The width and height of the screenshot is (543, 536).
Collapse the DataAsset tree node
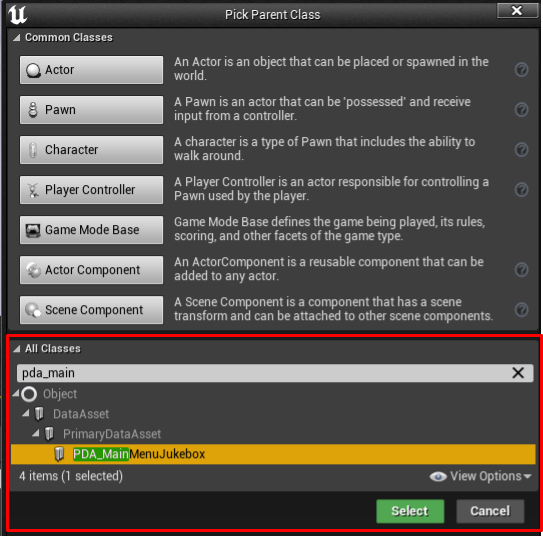[x=26, y=413]
